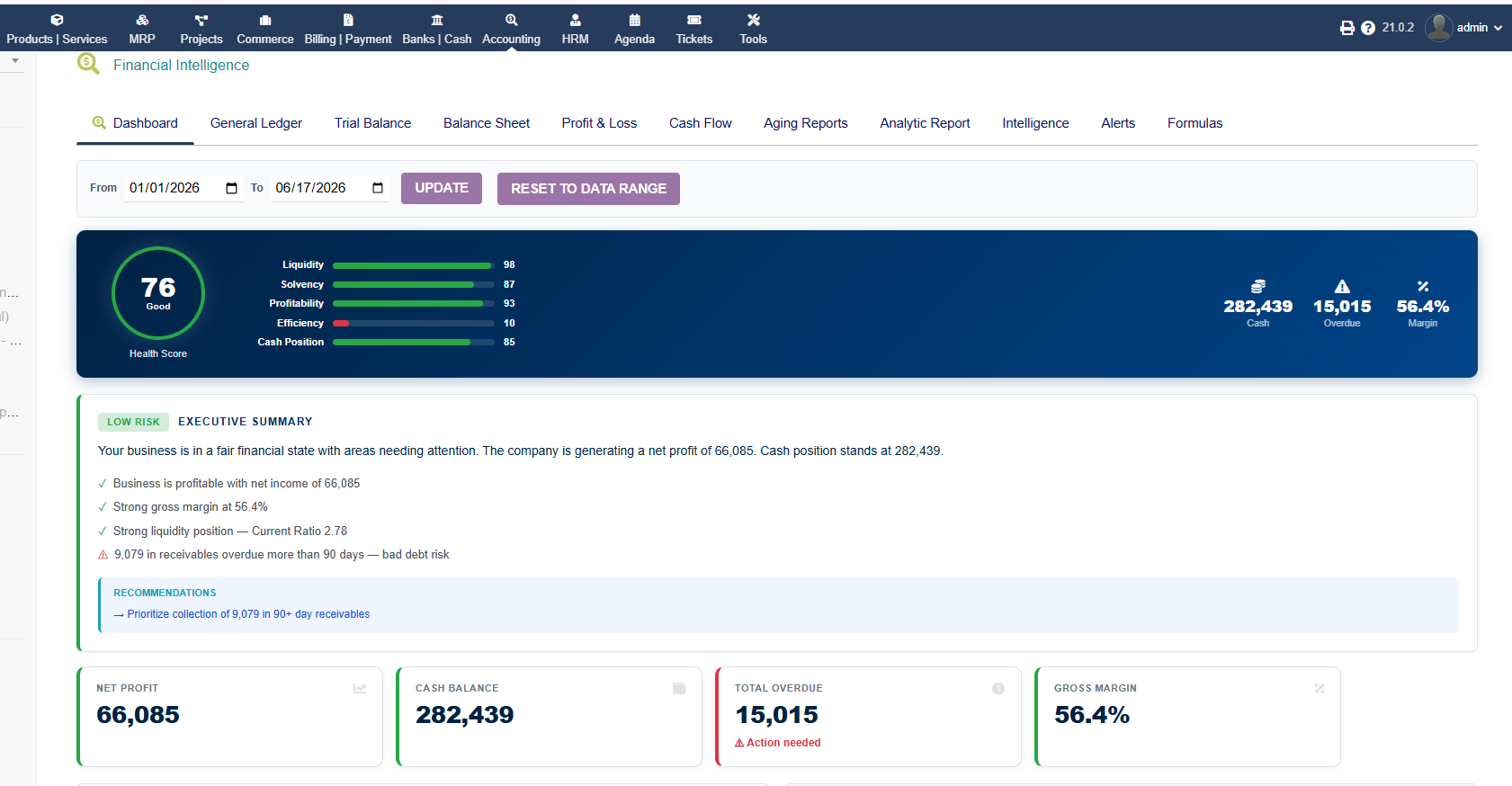Open the From date calendar picker

(231, 188)
